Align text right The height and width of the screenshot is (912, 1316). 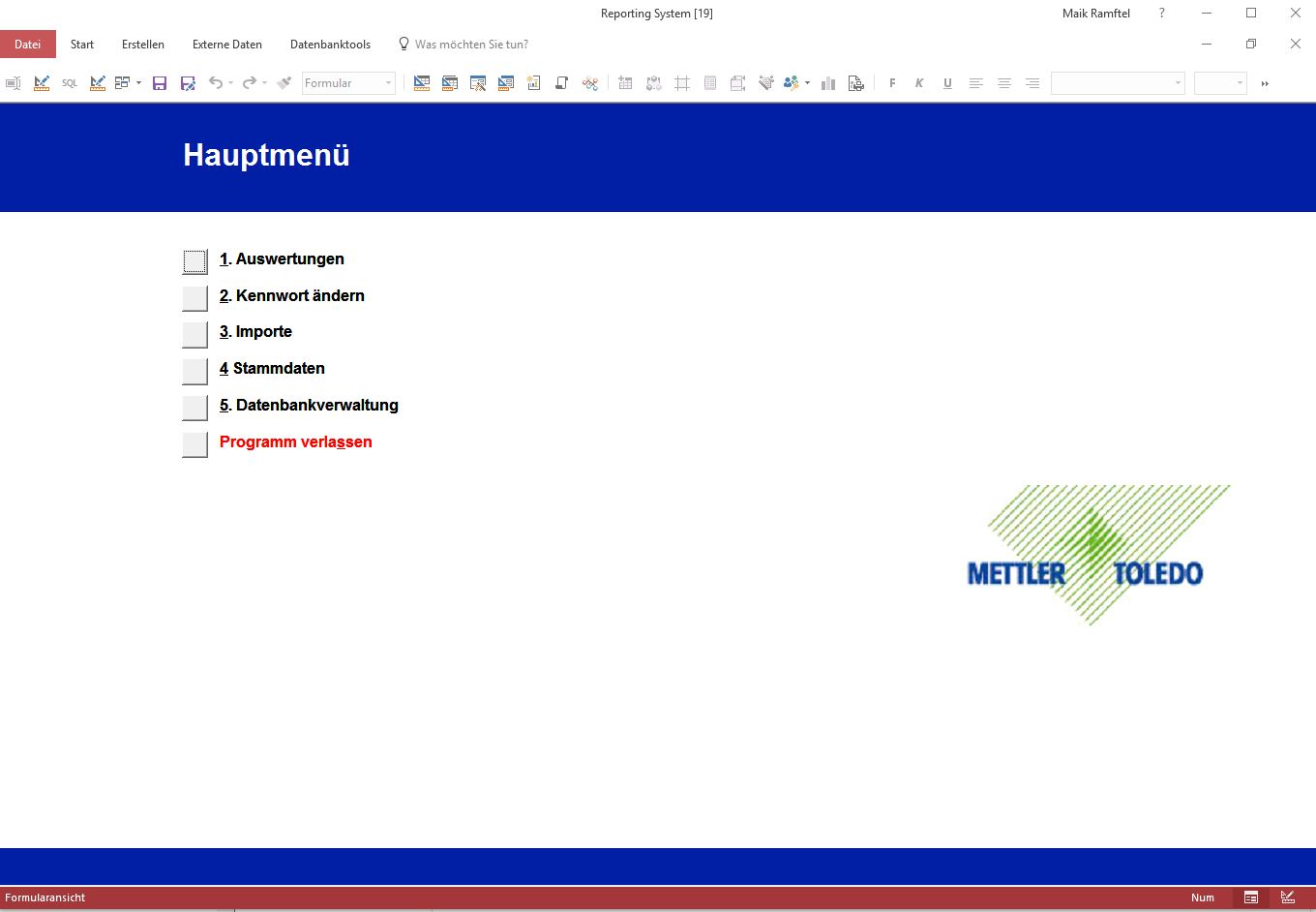pos(1032,83)
